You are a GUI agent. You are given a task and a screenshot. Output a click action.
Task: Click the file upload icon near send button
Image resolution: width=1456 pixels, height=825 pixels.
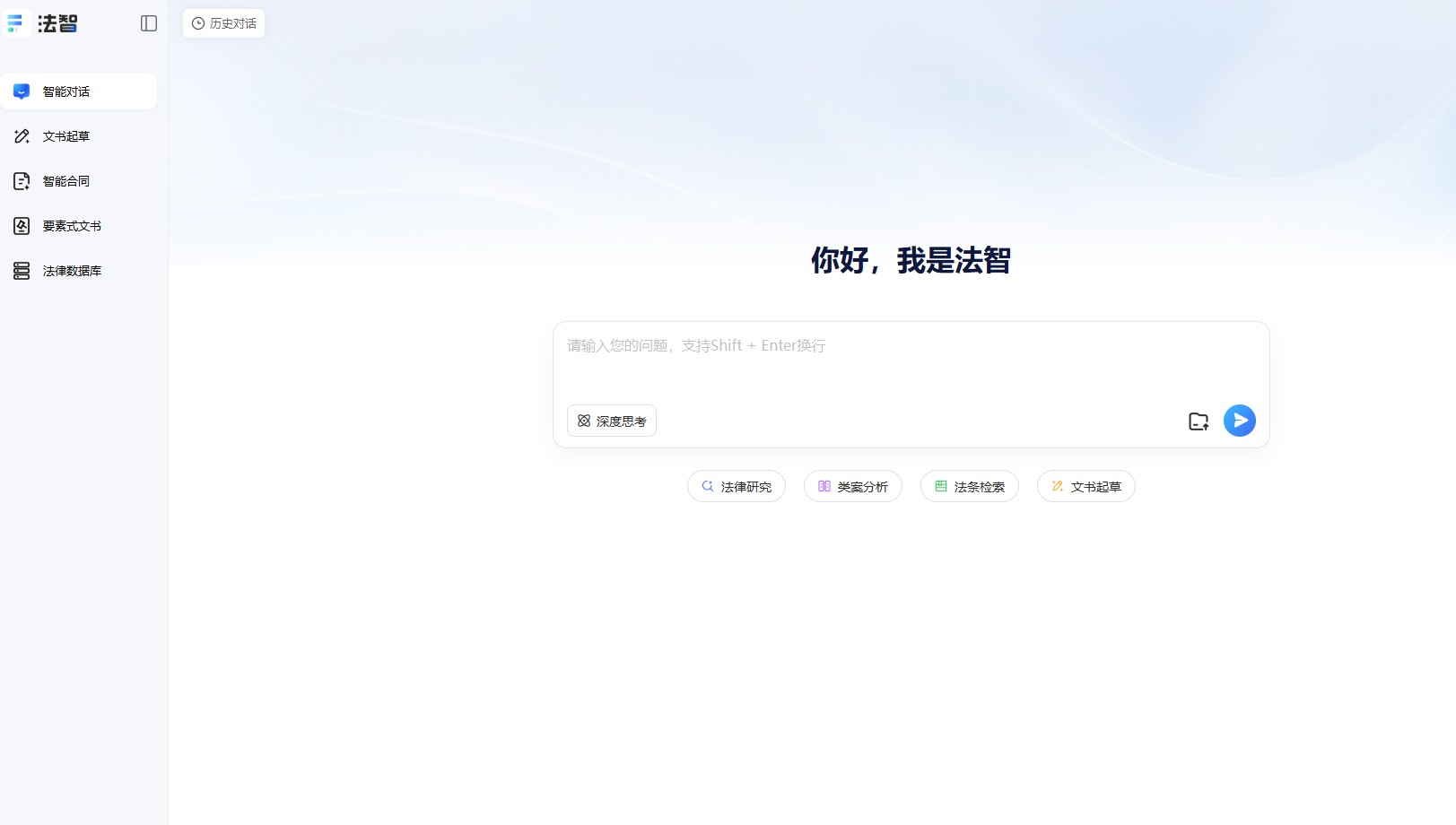[1199, 420]
